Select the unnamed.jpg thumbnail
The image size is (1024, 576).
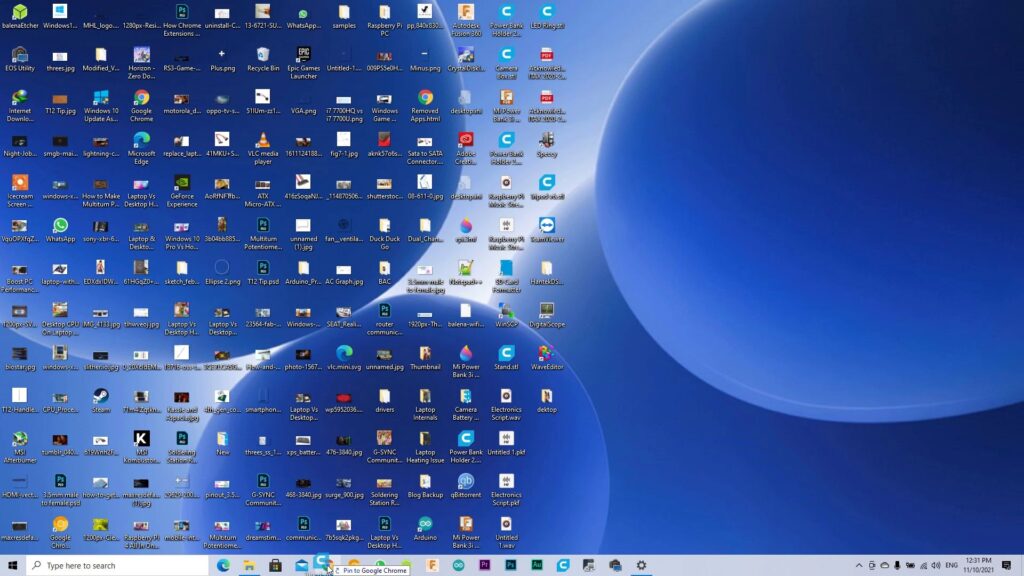pyautogui.click(x=384, y=359)
